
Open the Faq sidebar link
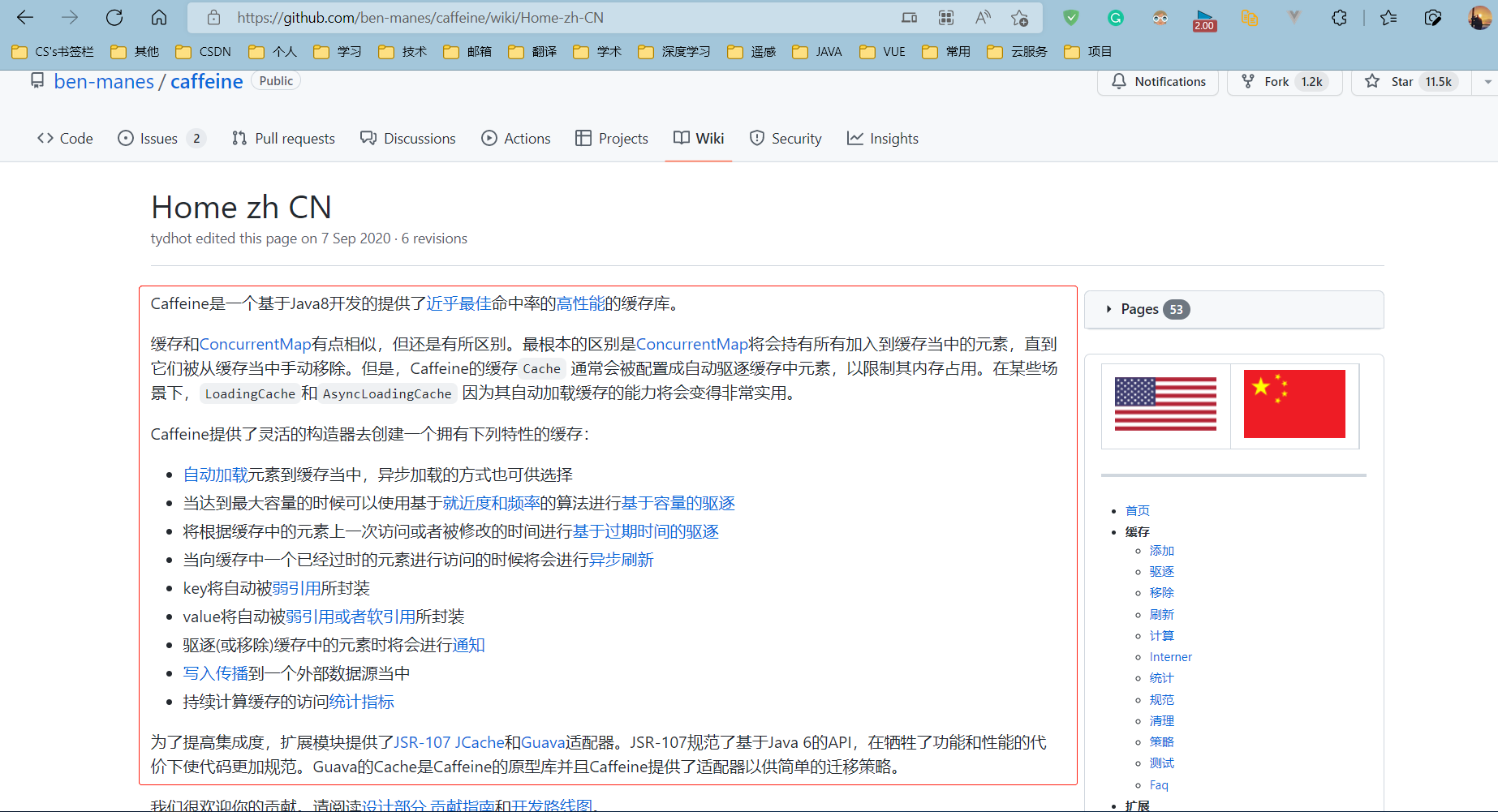(1159, 785)
